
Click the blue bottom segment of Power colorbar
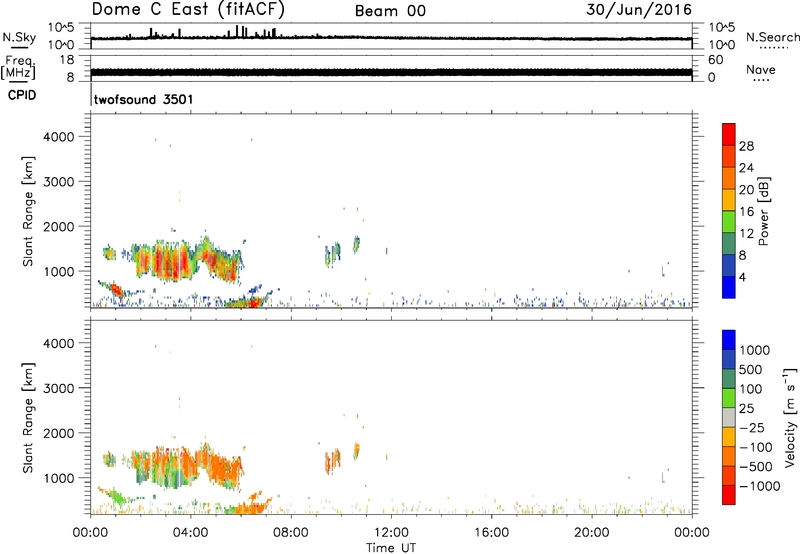click(729, 287)
